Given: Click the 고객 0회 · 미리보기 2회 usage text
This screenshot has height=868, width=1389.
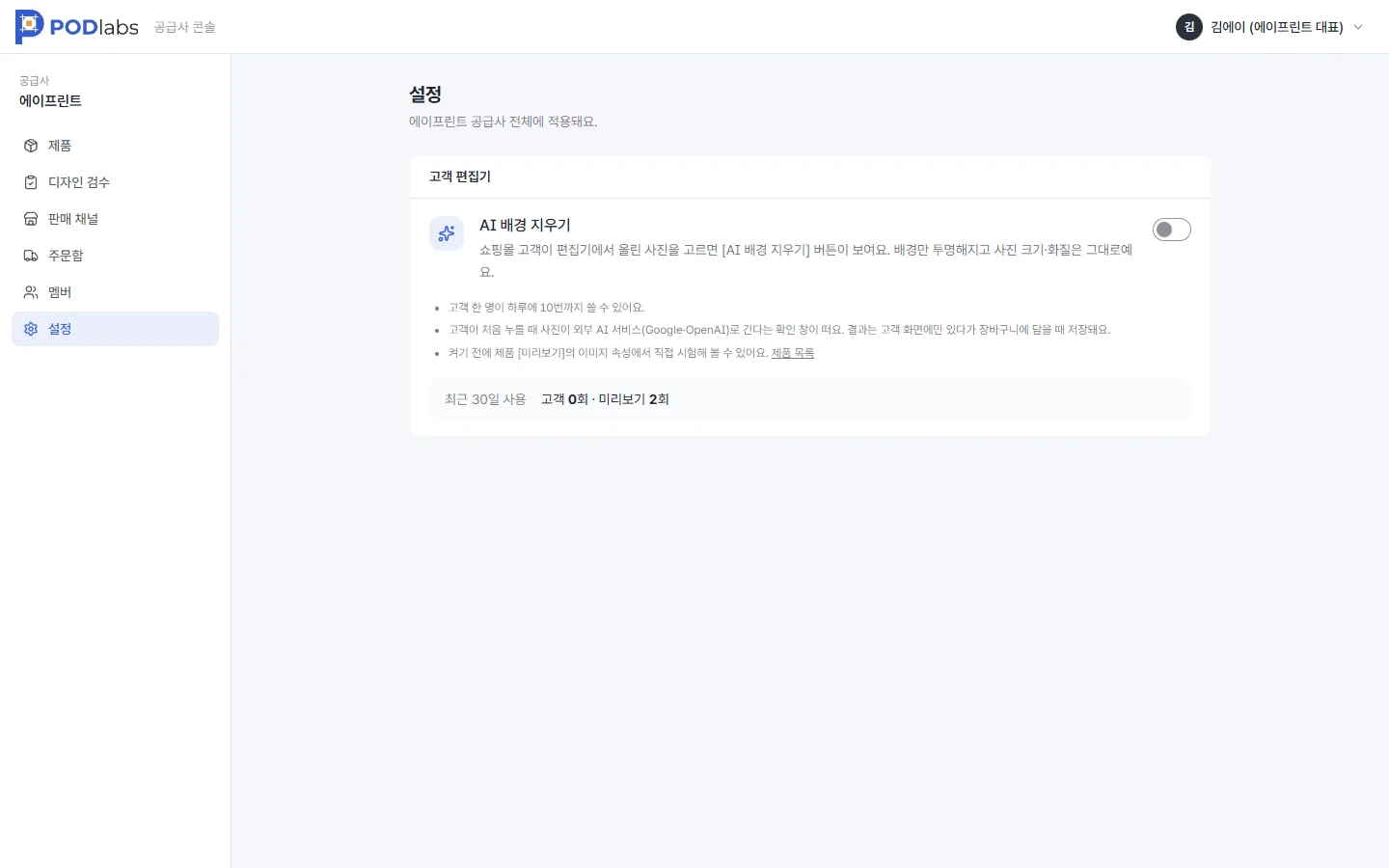Looking at the screenshot, I should pos(605,399).
